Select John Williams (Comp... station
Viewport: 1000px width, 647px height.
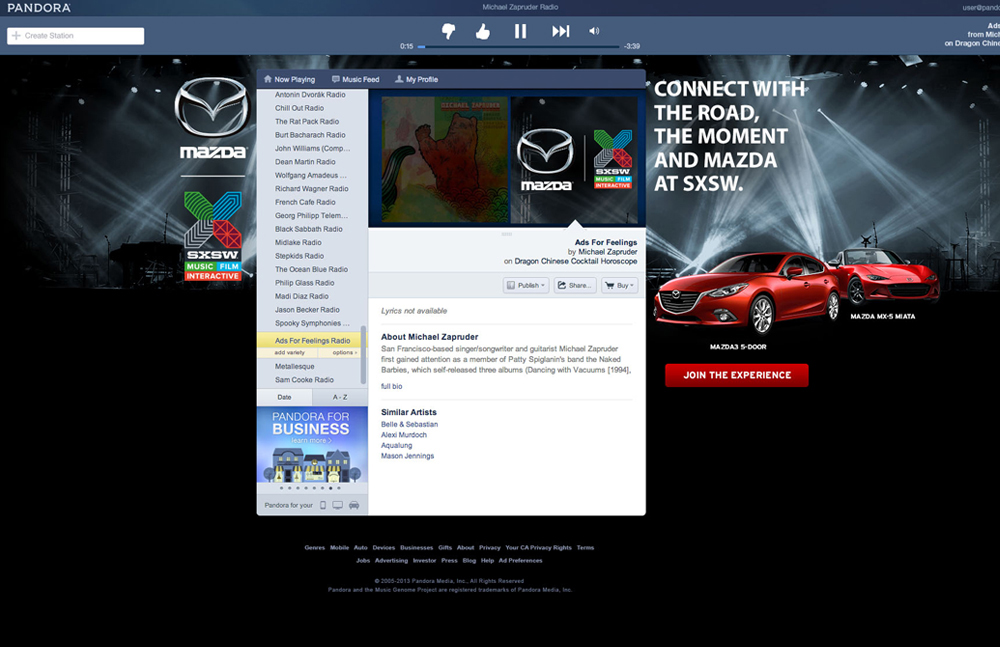312,148
